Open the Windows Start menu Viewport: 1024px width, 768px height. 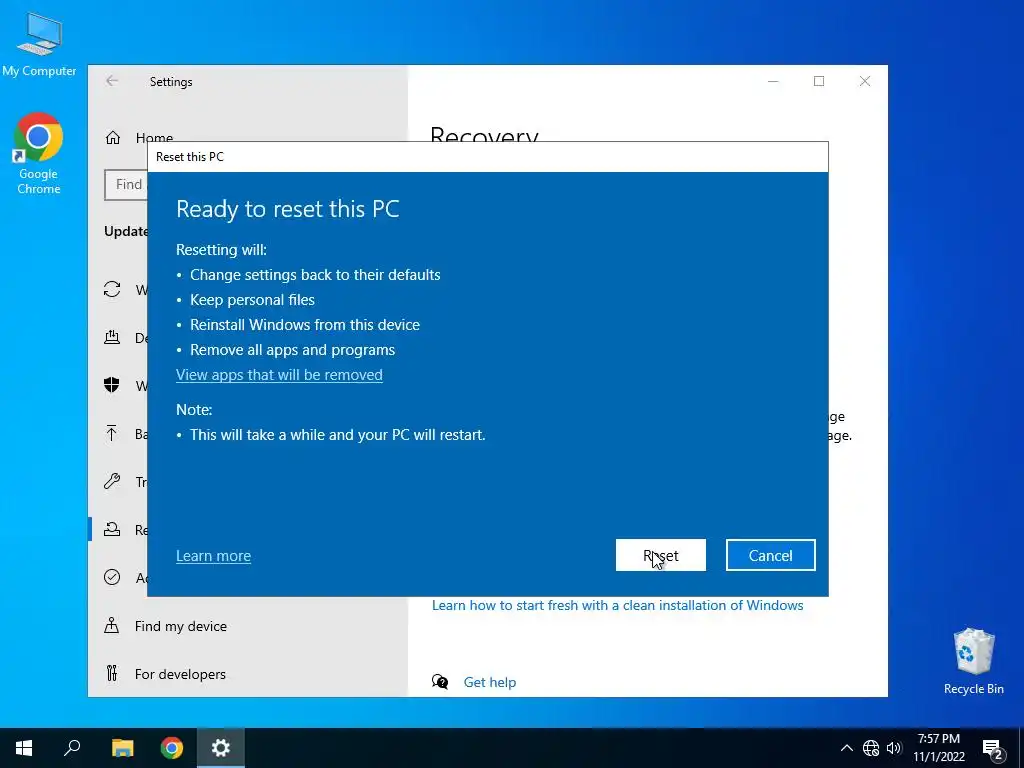[x=24, y=748]
